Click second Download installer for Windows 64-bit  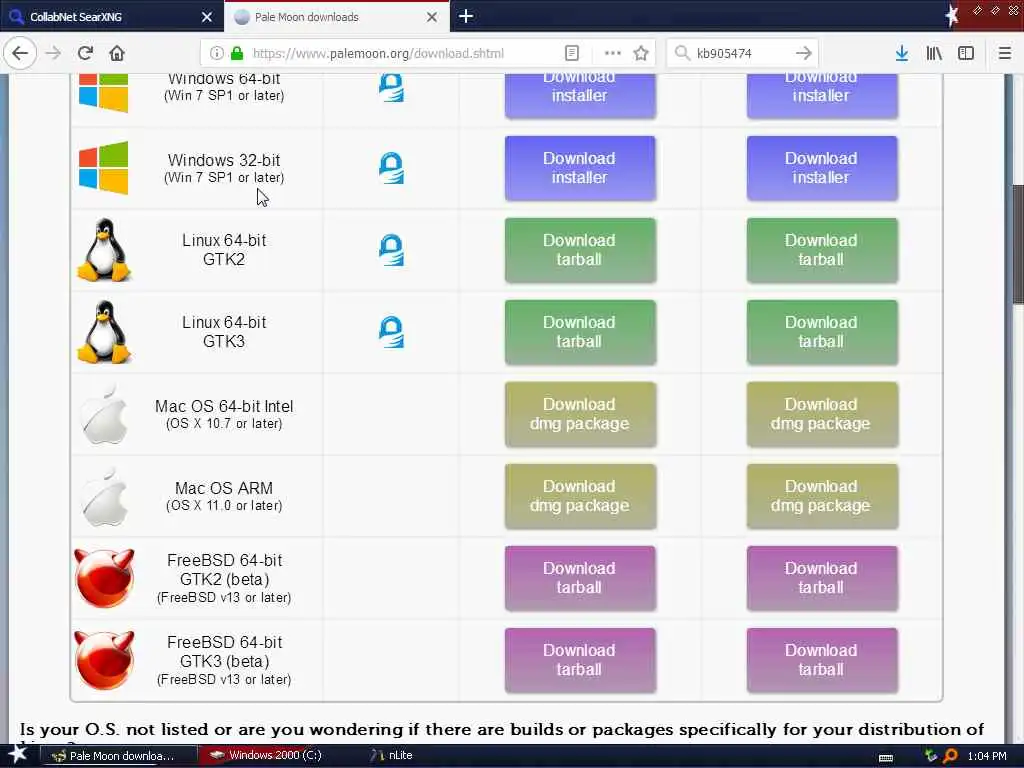tap(822, 94)
